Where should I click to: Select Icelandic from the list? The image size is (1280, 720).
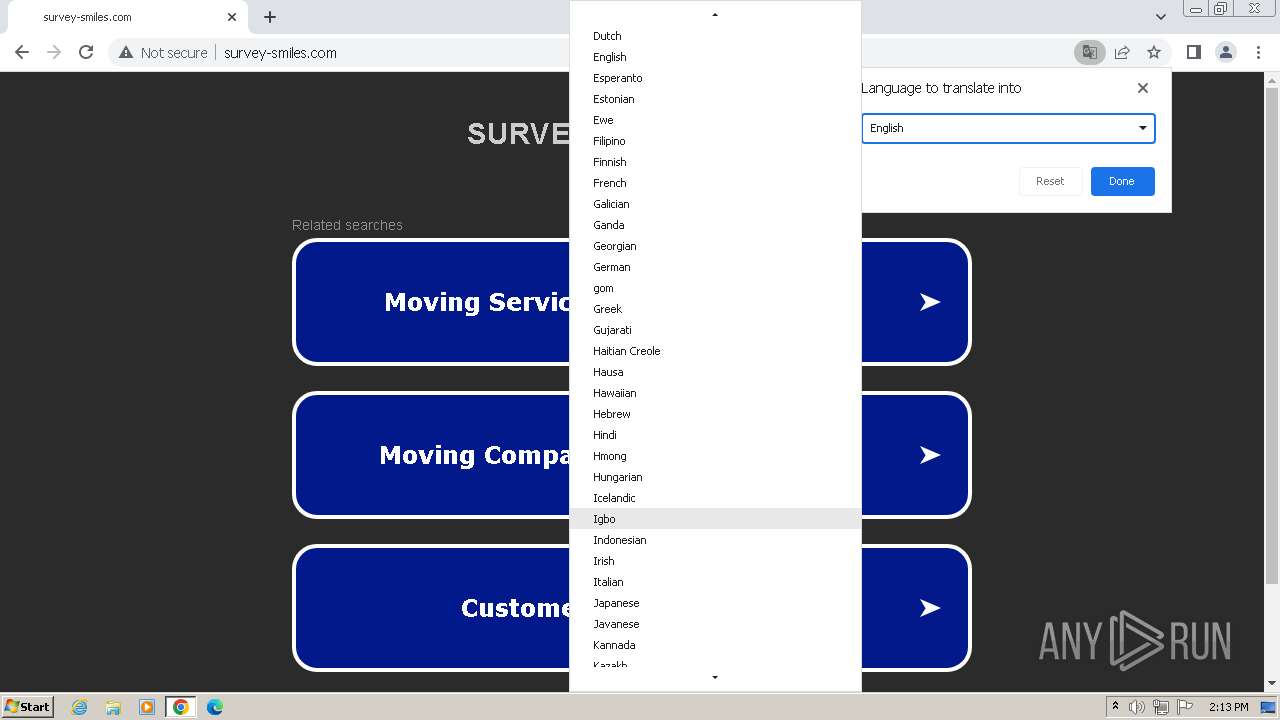click(x=715, y=498)
